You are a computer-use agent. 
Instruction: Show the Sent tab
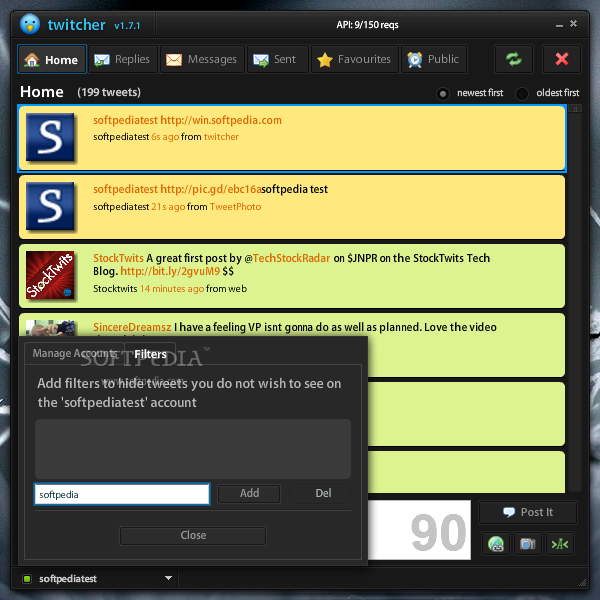(277, 59)
